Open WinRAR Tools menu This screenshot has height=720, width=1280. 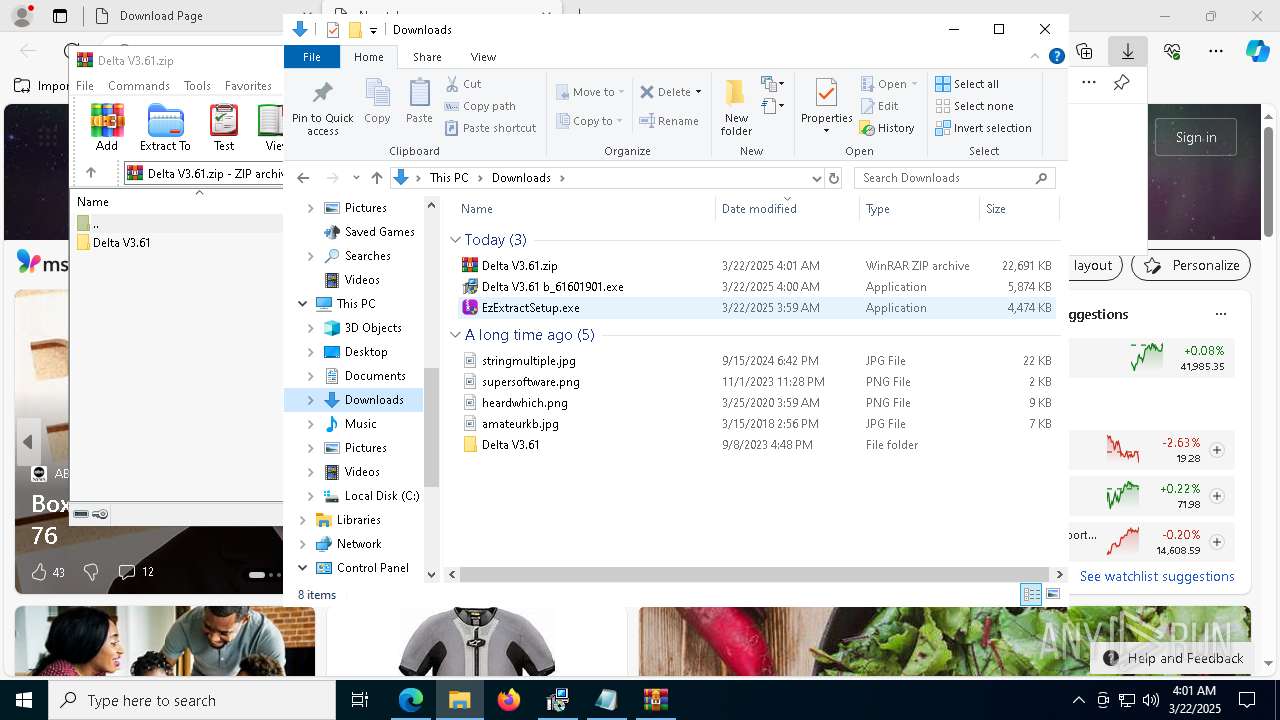coord(197,86)
